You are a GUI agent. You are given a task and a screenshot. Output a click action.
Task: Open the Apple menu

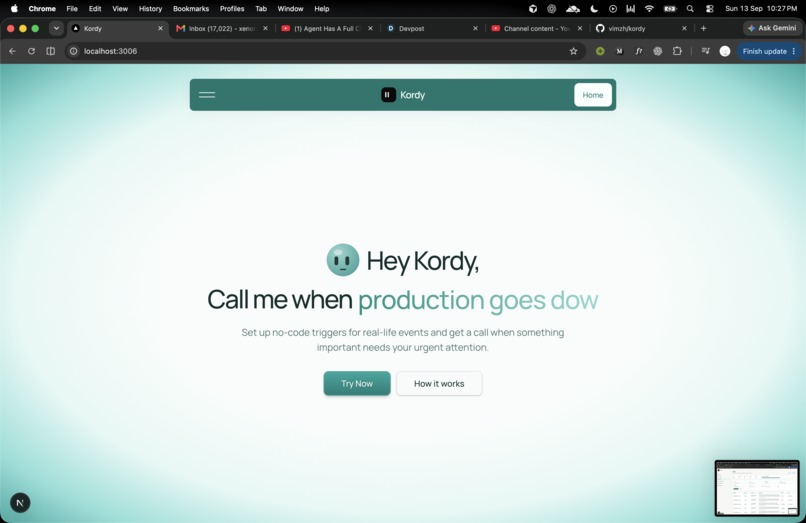14,8
